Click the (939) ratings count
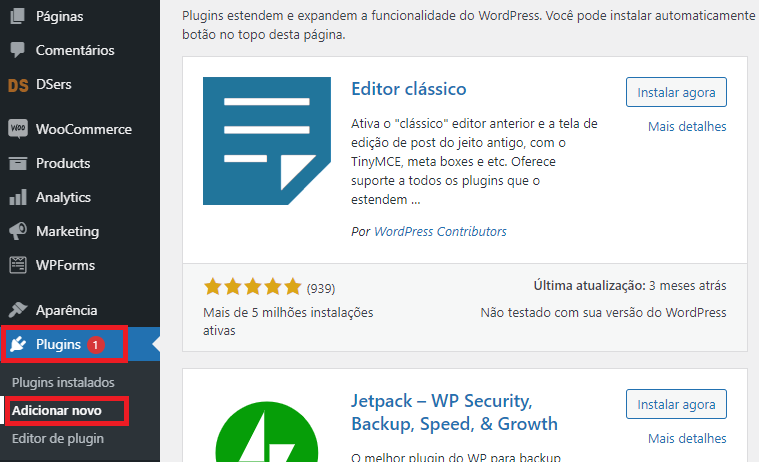Viewport: 759px width, 462px height. (x=320, y=289)
